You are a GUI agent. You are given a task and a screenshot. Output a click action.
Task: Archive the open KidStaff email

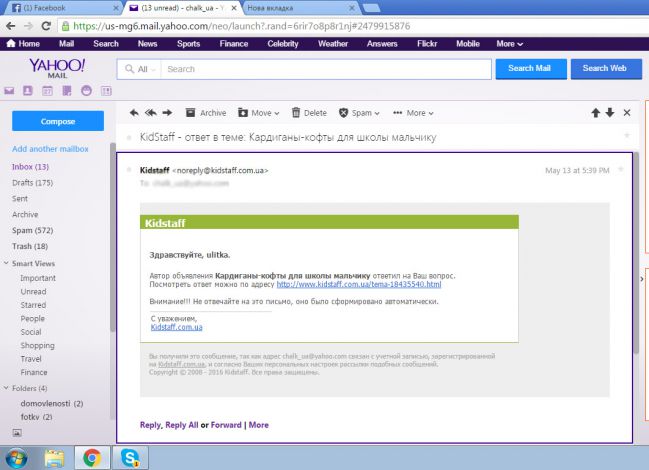(x=205, y=113)
